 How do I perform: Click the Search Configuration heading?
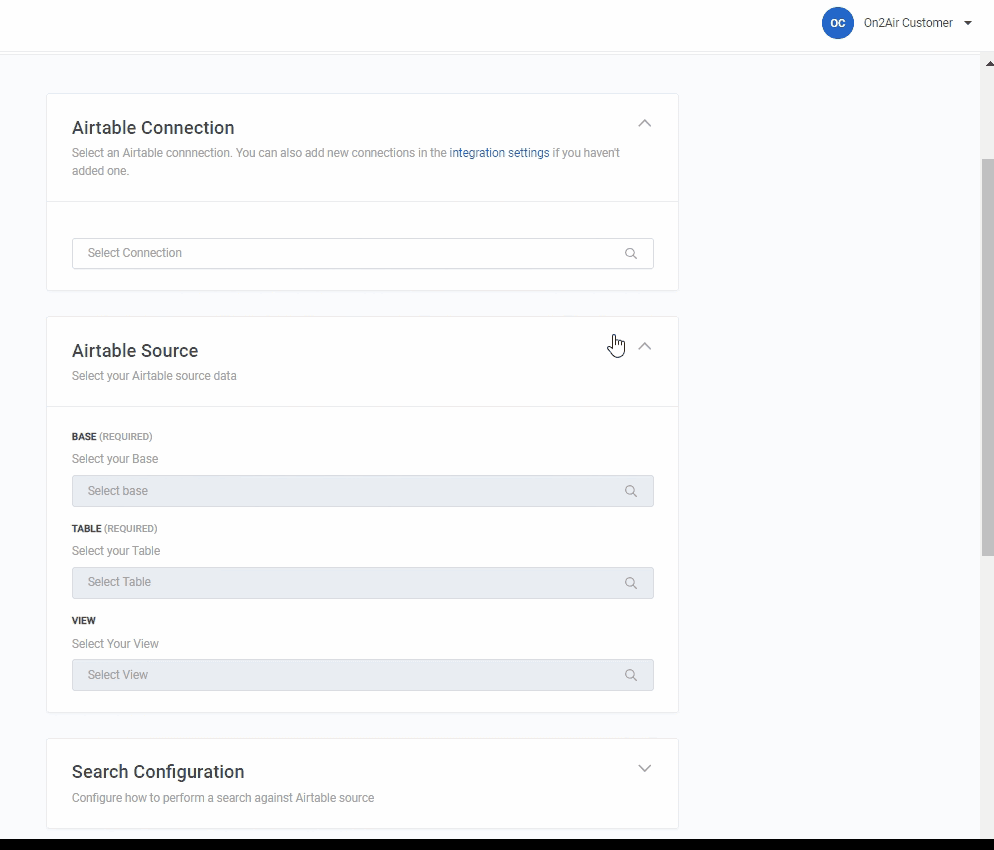point(158,772)
